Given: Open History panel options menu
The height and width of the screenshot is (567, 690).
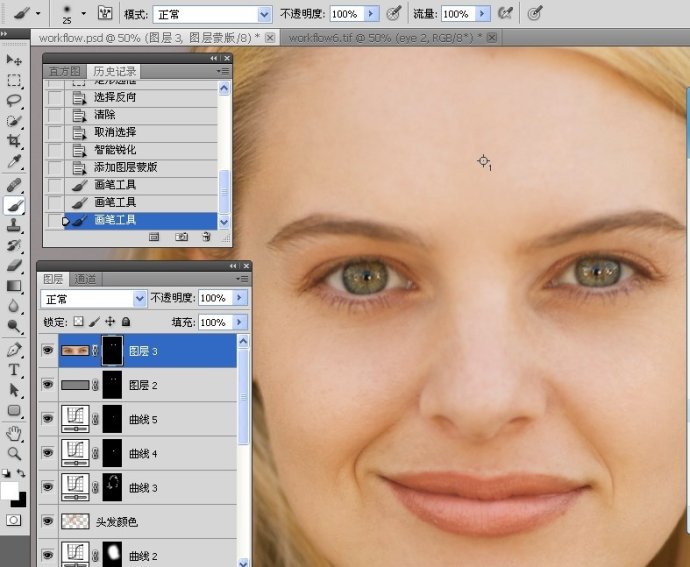Looking at the screenshot, I should tap(223, 71).
